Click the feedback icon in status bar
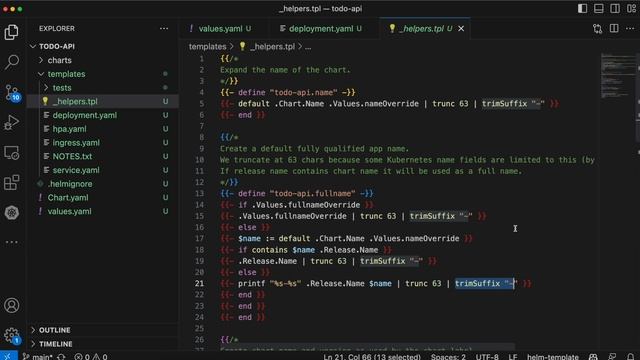Image resolution: width=640 pixels, height=360 pixels. point(612,357)
